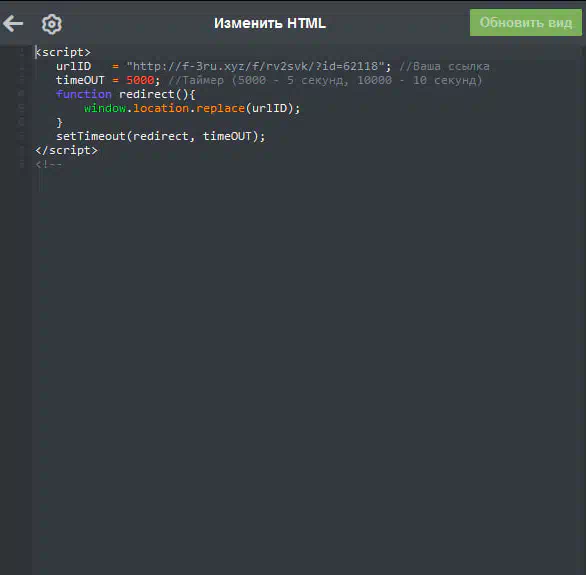This screenshot has width=586, height=575.
Task: Open the editor settings gear
Action: 52,24
